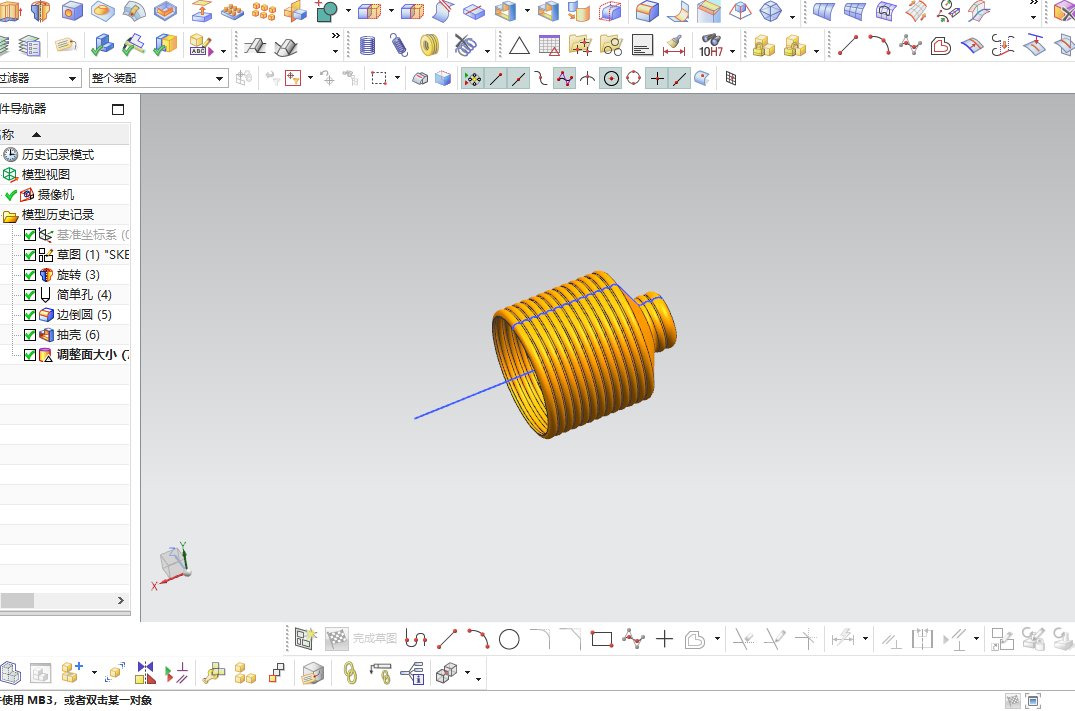Click the 名称 column header sort arrow
Screen dimensions: 1075x711
pyautogui.click(x=36, y=134)
